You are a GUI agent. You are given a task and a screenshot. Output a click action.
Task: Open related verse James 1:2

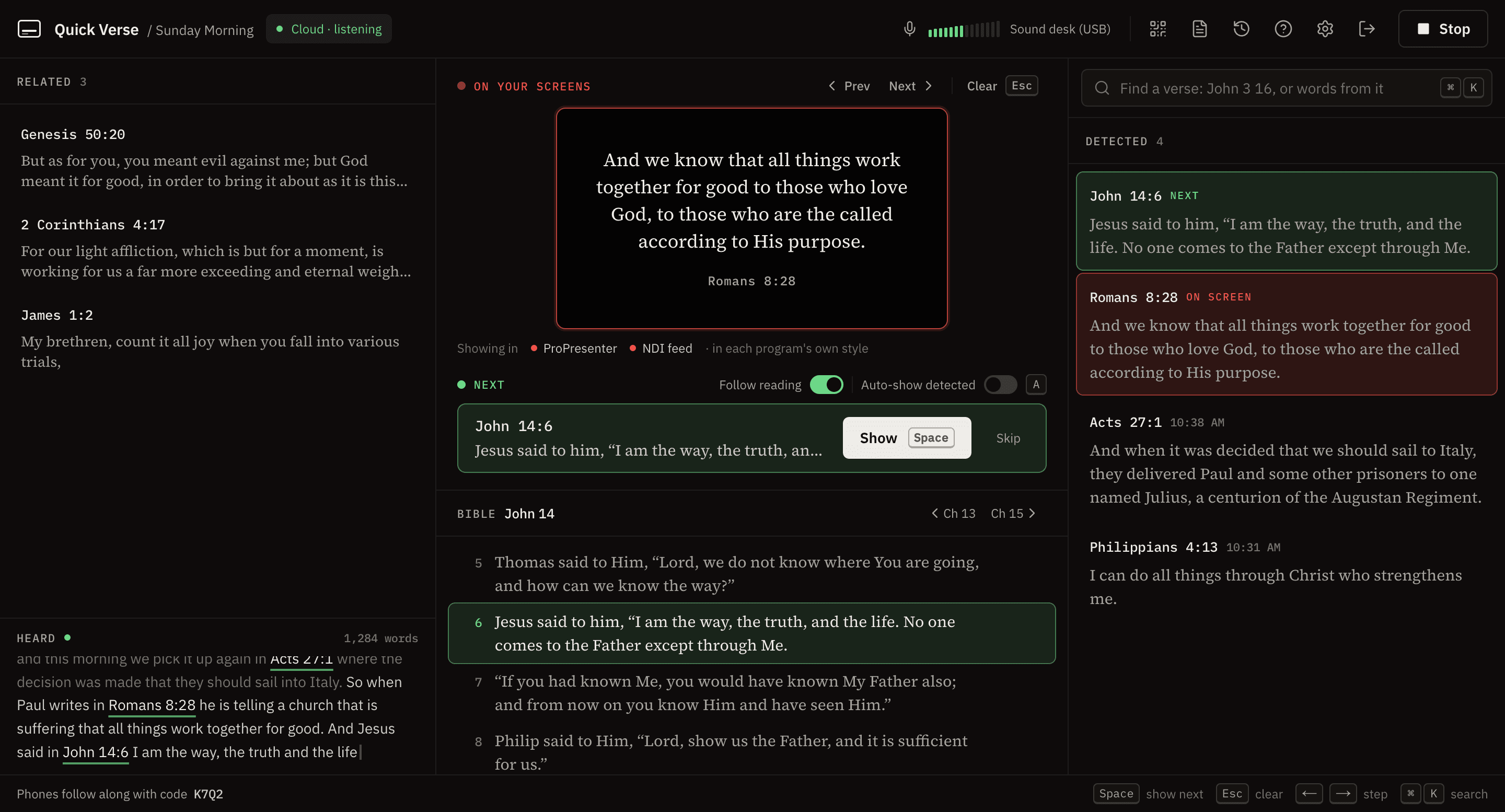point(217,338)
